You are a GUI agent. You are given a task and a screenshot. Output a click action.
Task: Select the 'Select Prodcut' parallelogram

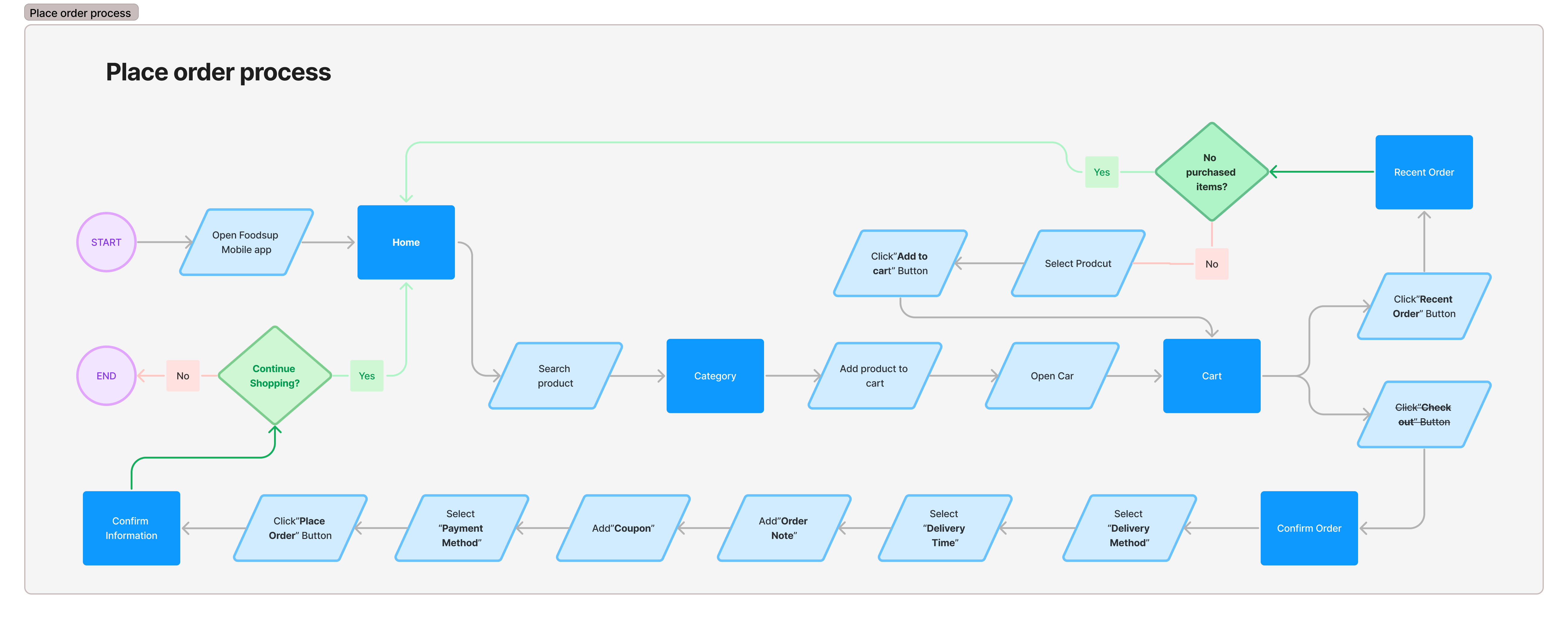1078,263
